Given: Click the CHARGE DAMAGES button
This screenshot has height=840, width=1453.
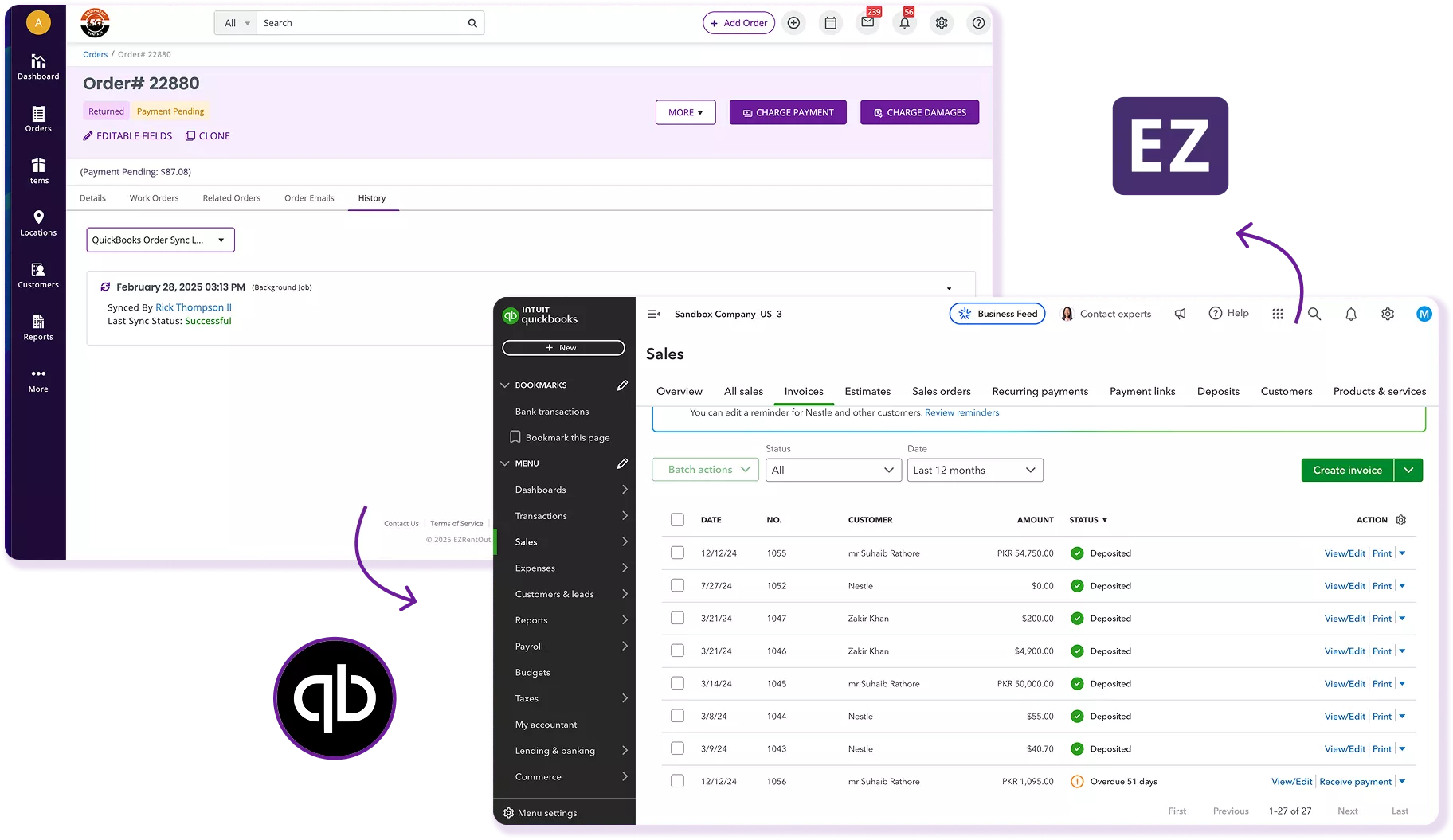Looking at the screenshot, I should point(919,112).
